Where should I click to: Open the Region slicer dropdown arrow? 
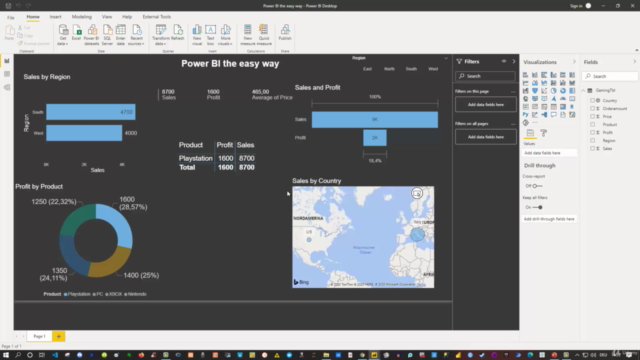(446, 58)
